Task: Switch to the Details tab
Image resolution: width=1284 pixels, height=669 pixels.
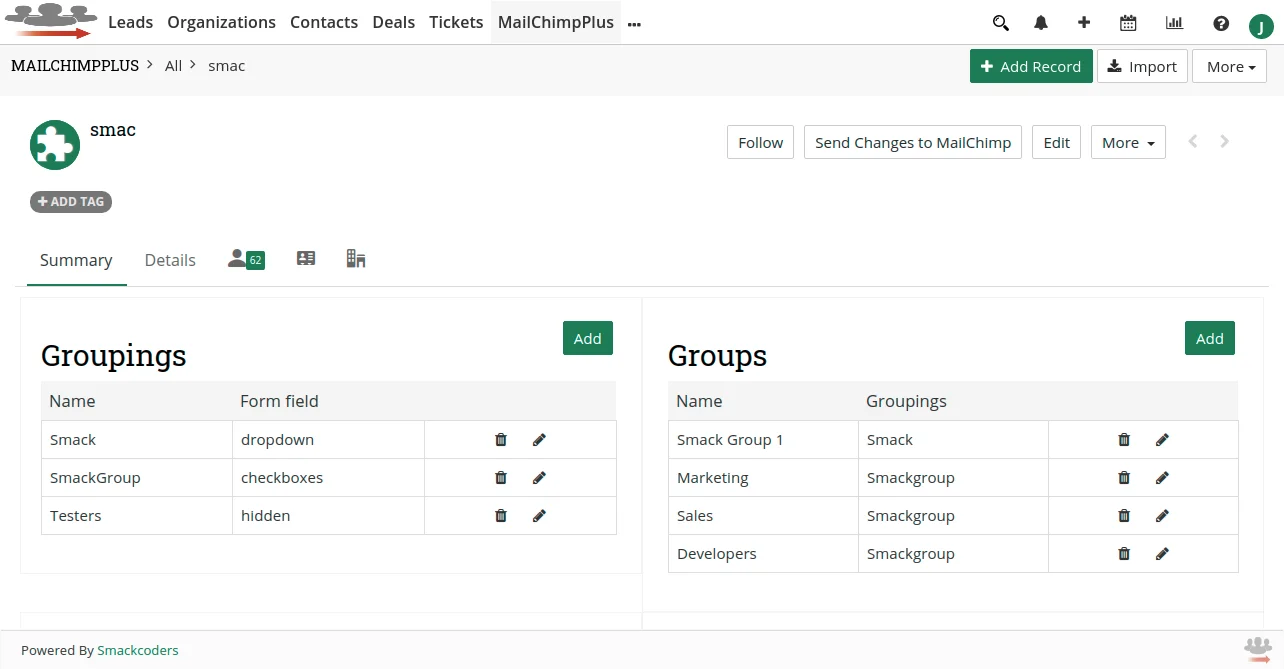Action: [169, 260]
